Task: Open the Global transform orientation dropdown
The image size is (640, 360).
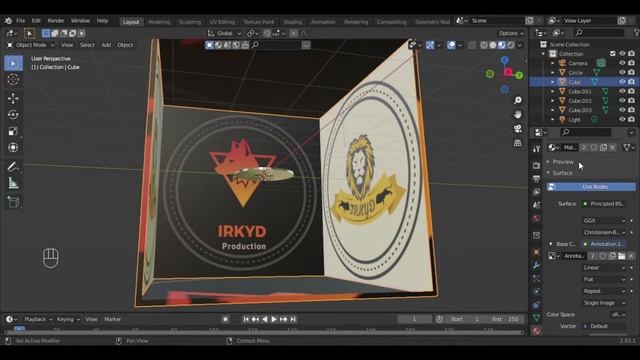Action: [x=224, y=33]
